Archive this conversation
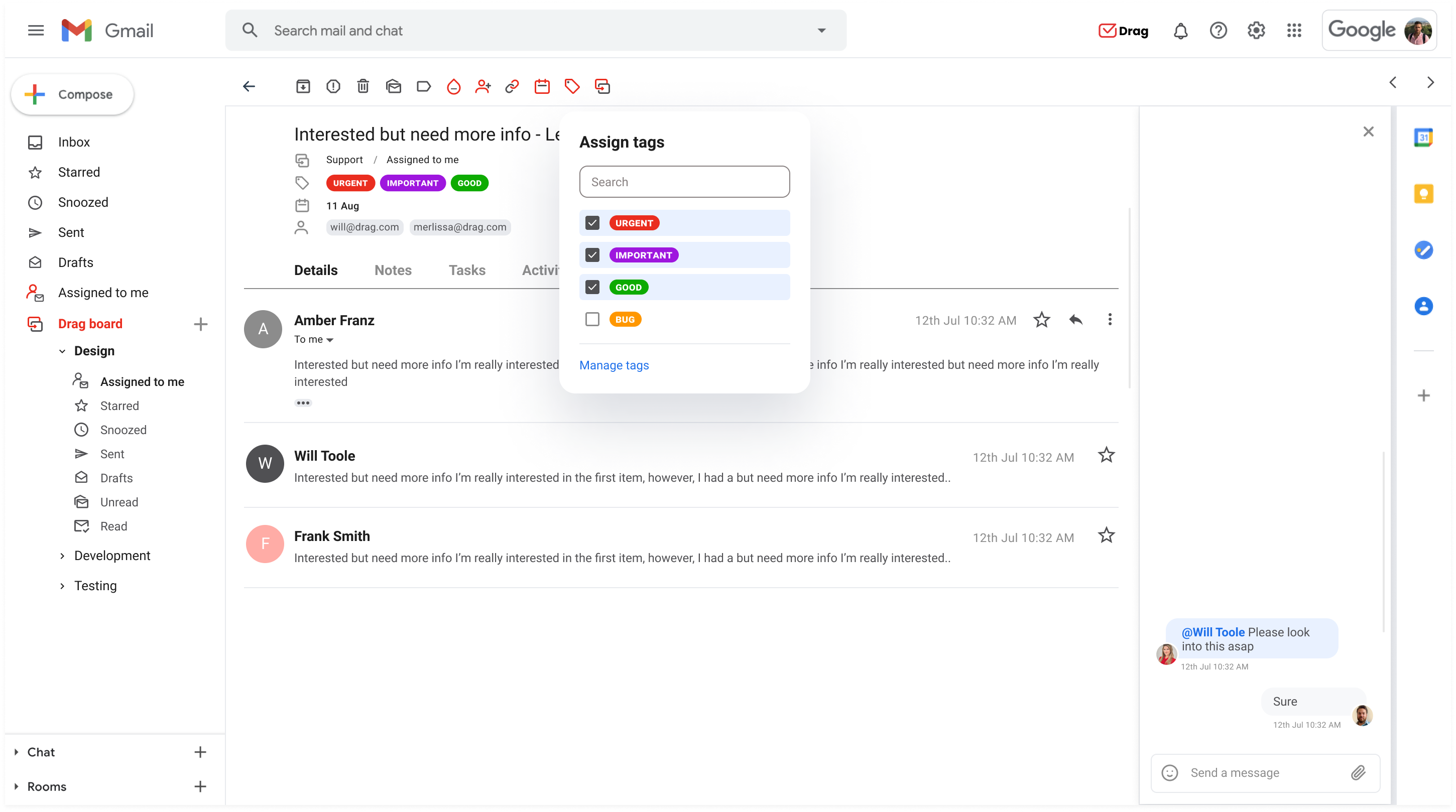 coord(303,86)
